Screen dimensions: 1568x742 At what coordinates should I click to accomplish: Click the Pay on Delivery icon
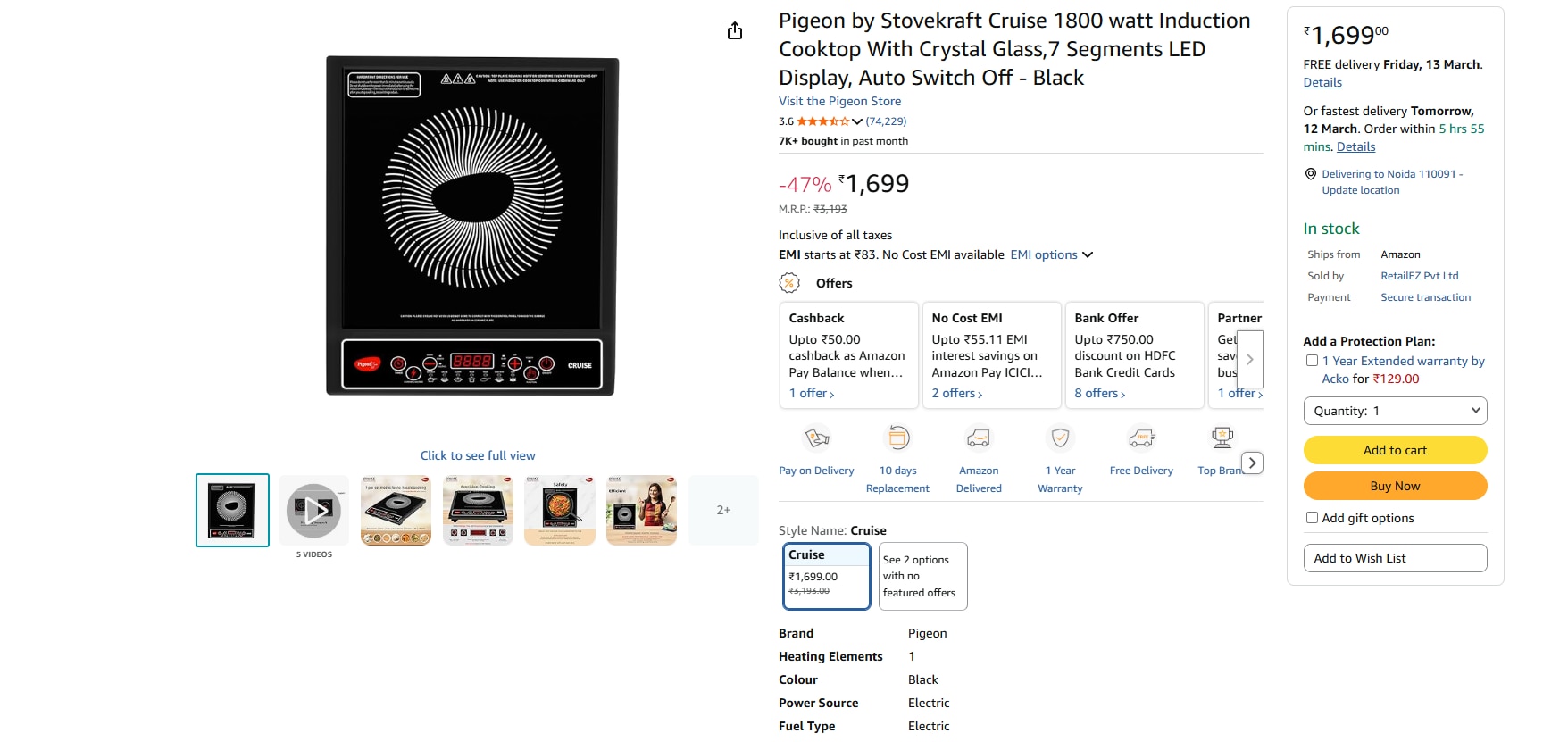(x=817, y=438)
